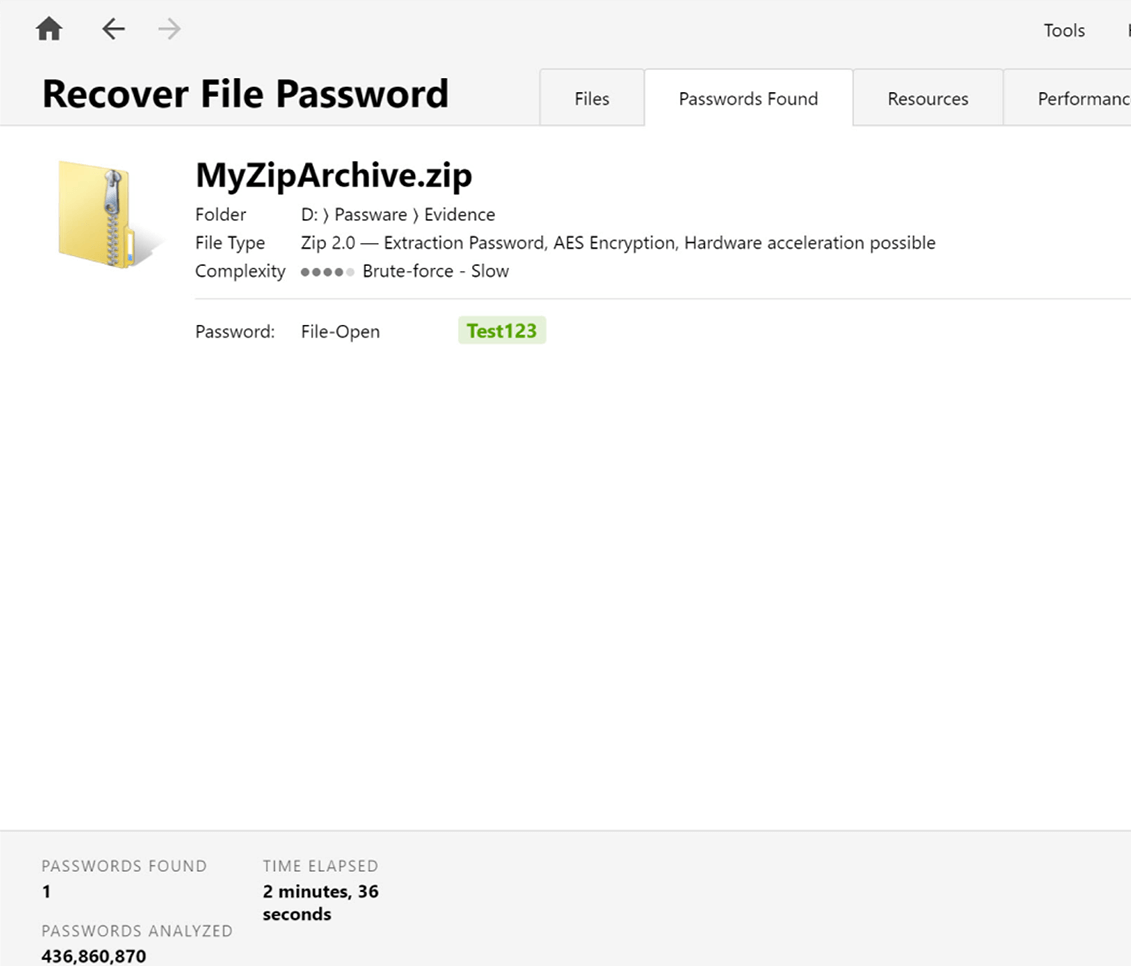The height and width of the screenshot is (966, 1131).
Task: Click the Recover File Password heading
Action: coord(245,94)
